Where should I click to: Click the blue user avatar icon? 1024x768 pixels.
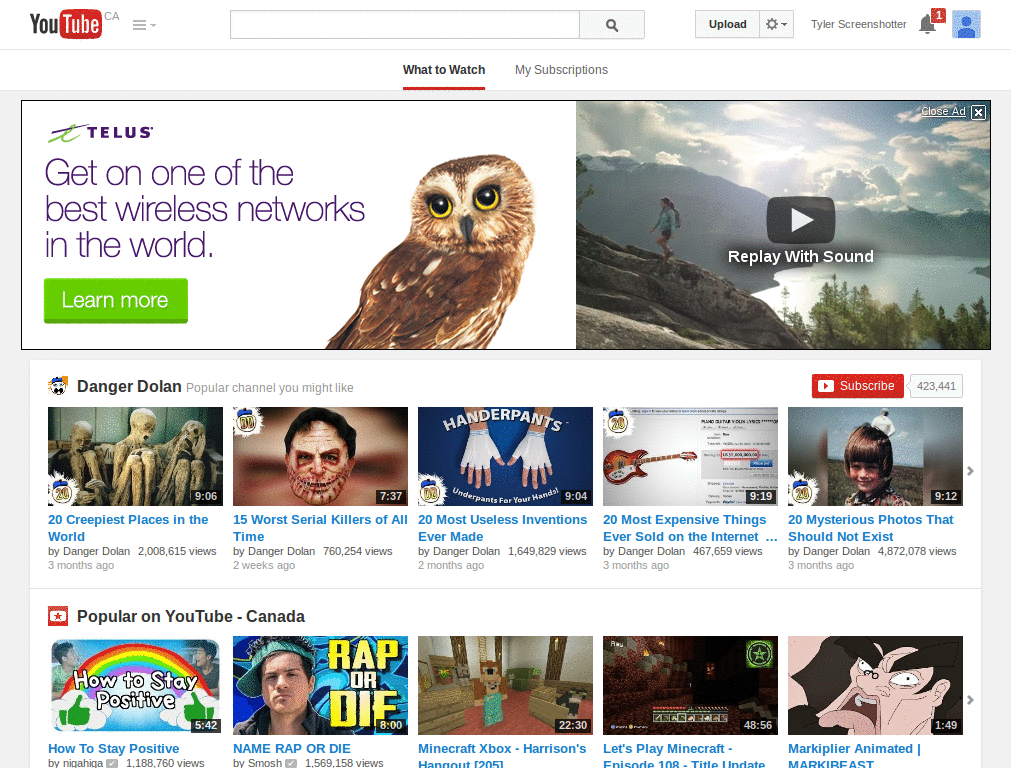click(x=966, y=24)
